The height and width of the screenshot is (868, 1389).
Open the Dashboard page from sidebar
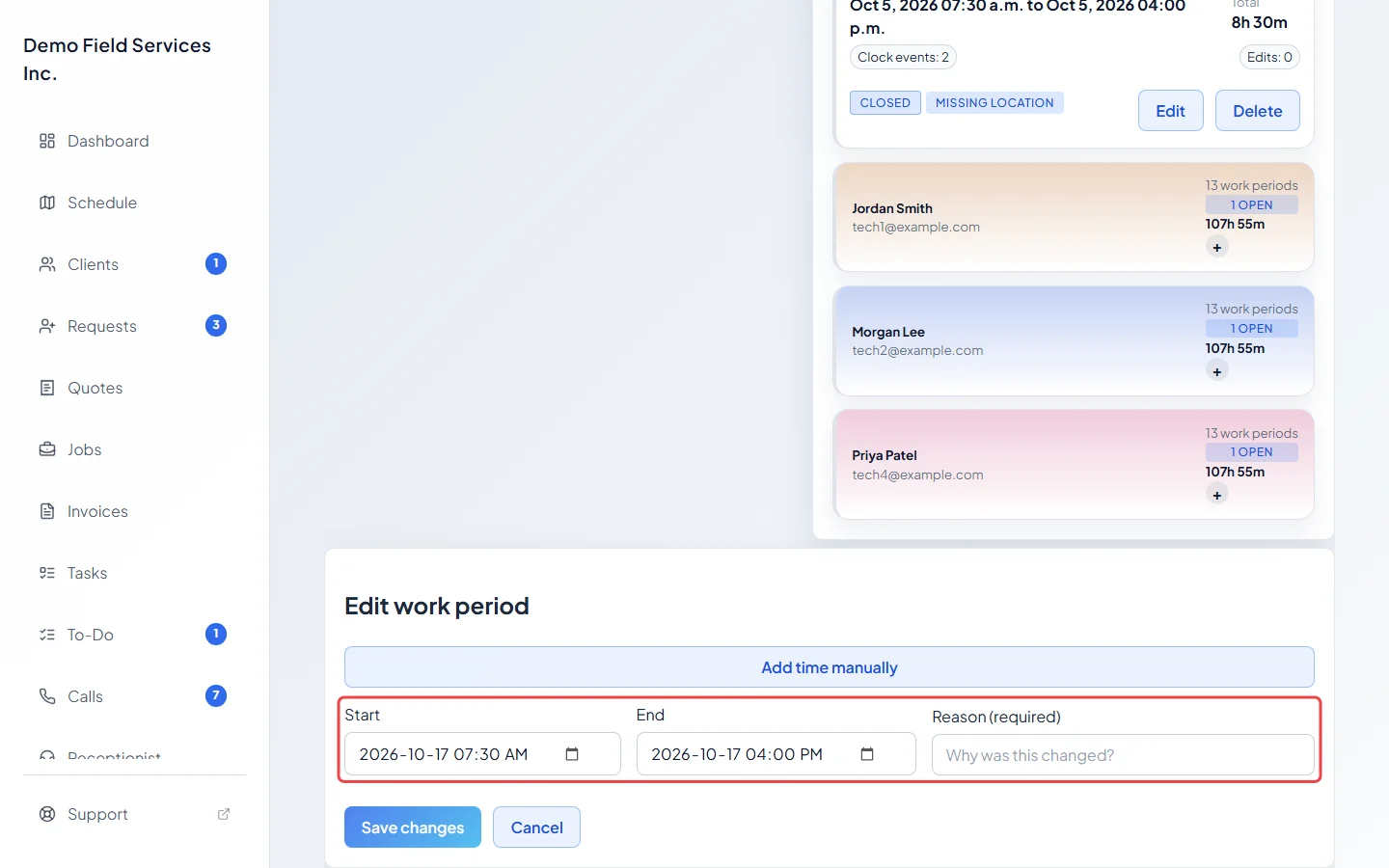coord(134,141)
